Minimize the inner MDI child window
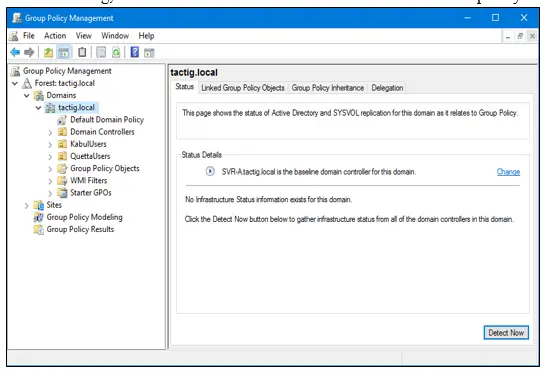546x371 pixels. (x=508, y=36)
